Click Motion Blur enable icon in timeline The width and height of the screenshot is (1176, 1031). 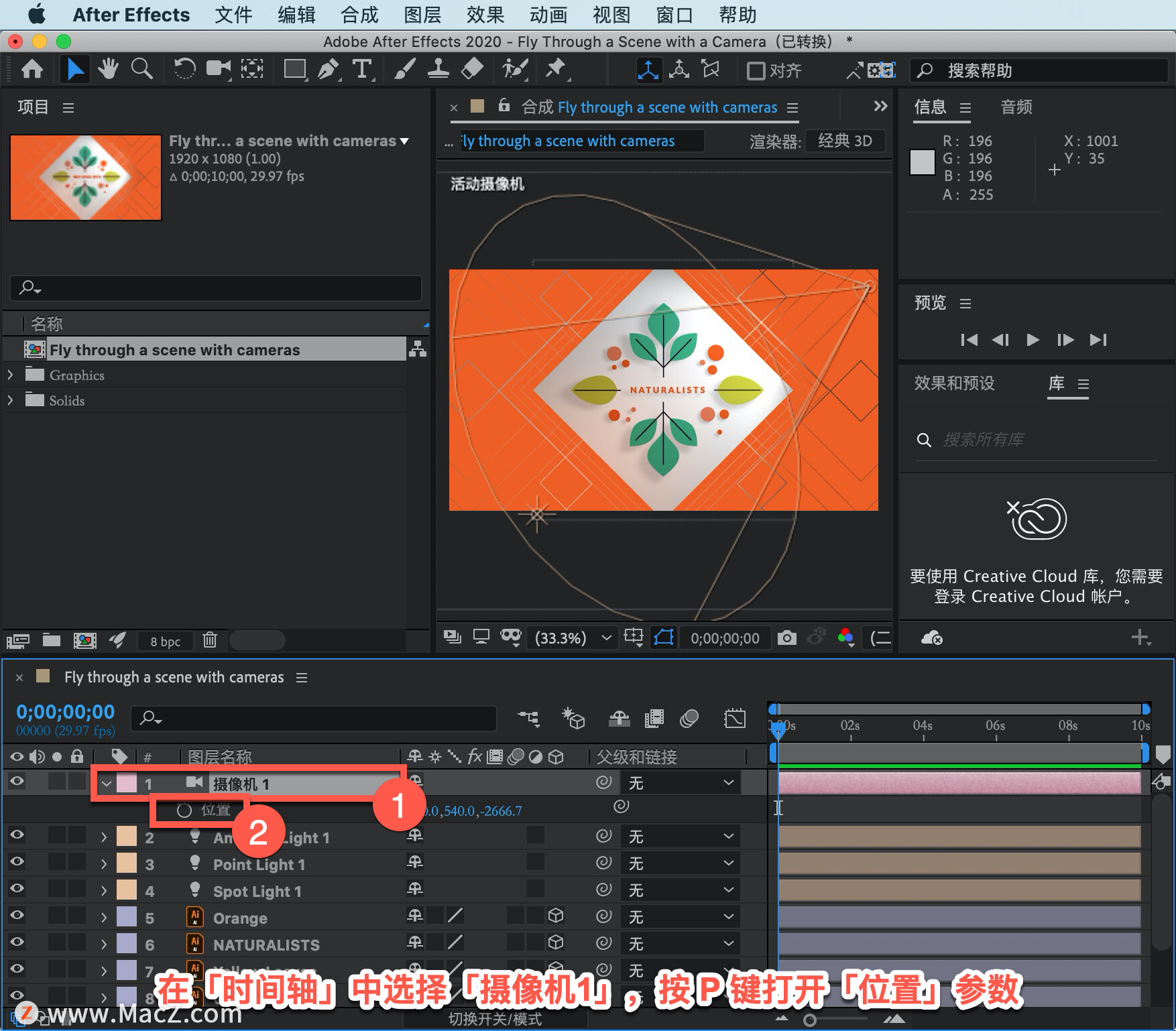pos(689,719)
